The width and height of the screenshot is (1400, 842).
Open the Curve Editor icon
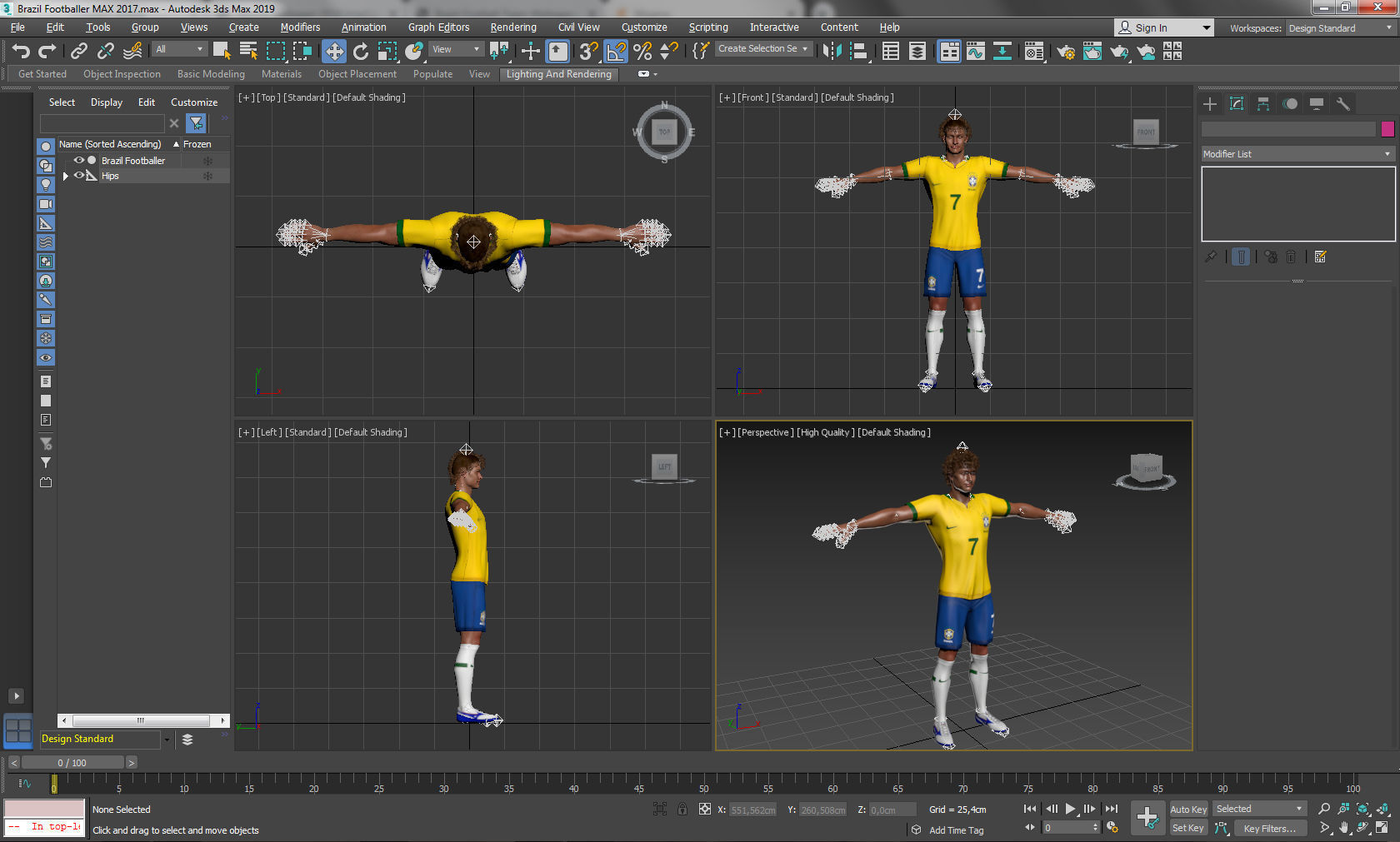[976, 51]
